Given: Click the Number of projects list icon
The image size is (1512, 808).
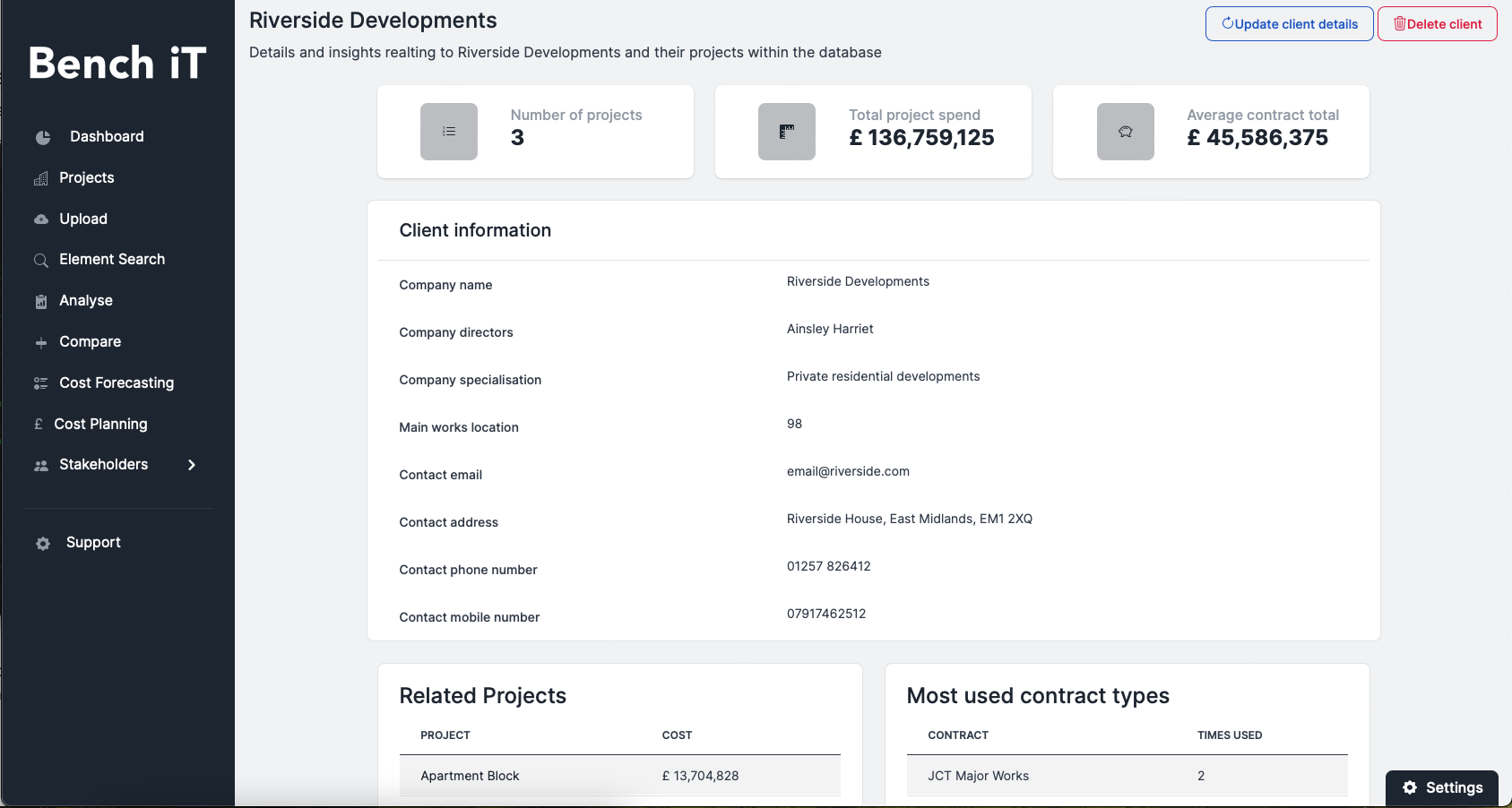Looking at the screenshot, I should (449, 132).
